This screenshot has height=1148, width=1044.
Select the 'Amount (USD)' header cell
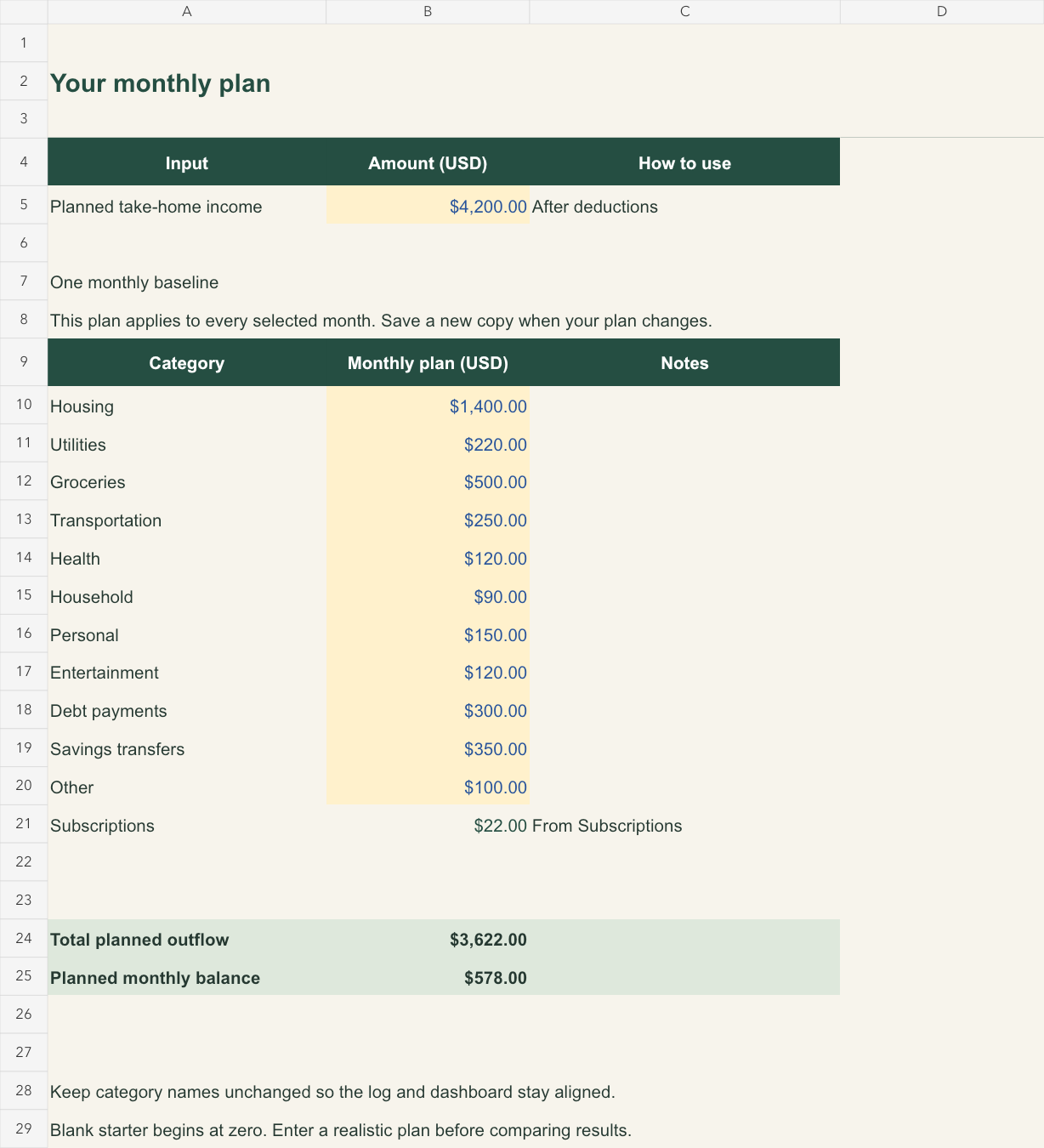tap(428, 162)
